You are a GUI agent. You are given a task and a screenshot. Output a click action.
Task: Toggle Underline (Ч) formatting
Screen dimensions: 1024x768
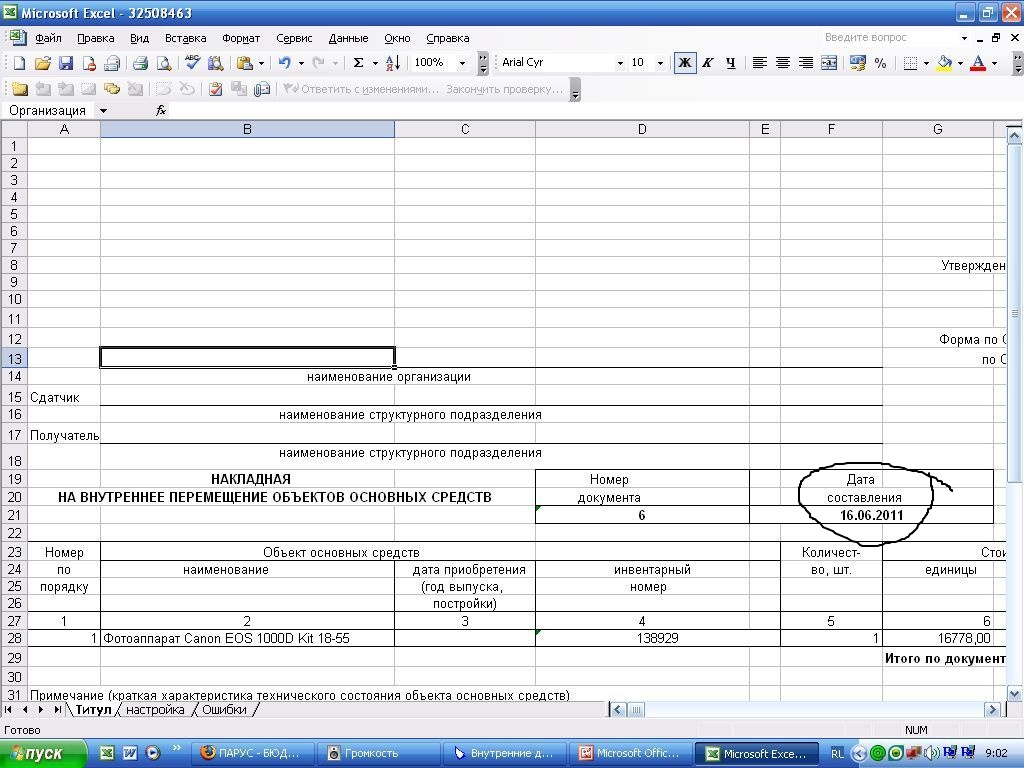pos(730,63)
